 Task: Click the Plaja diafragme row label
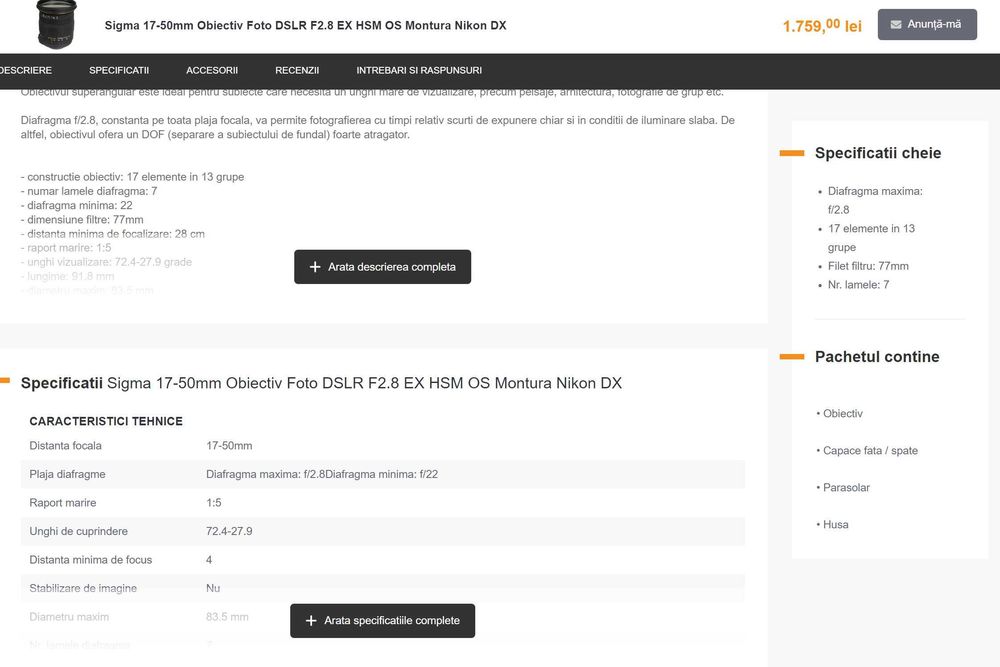coord(67,474)
